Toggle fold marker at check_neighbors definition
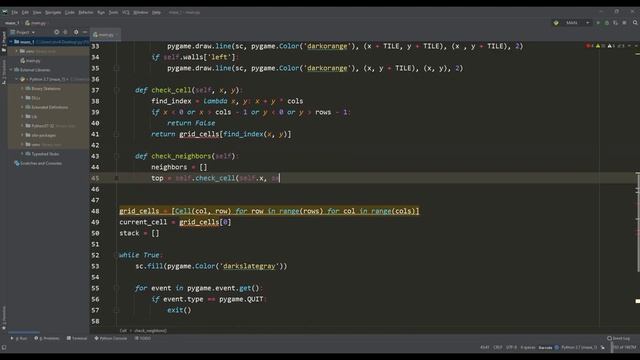Screen dimensions: 640x360 tap(117, 156)
